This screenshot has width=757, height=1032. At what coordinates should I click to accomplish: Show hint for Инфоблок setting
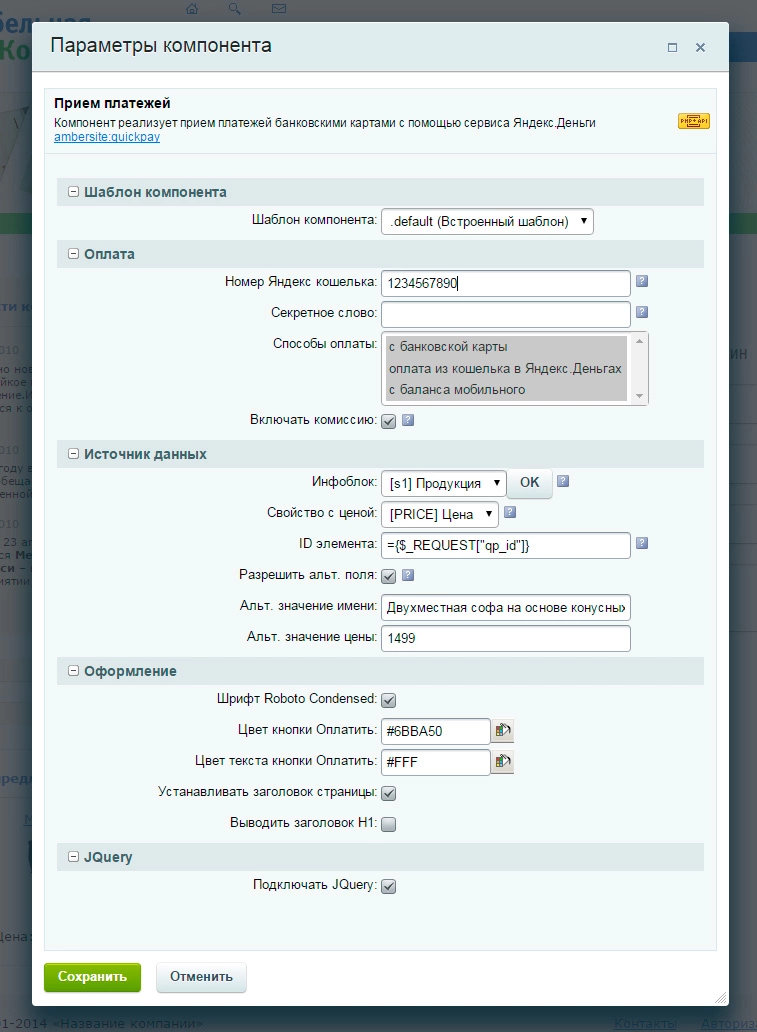pyautogui.click(x=563, y=481)
